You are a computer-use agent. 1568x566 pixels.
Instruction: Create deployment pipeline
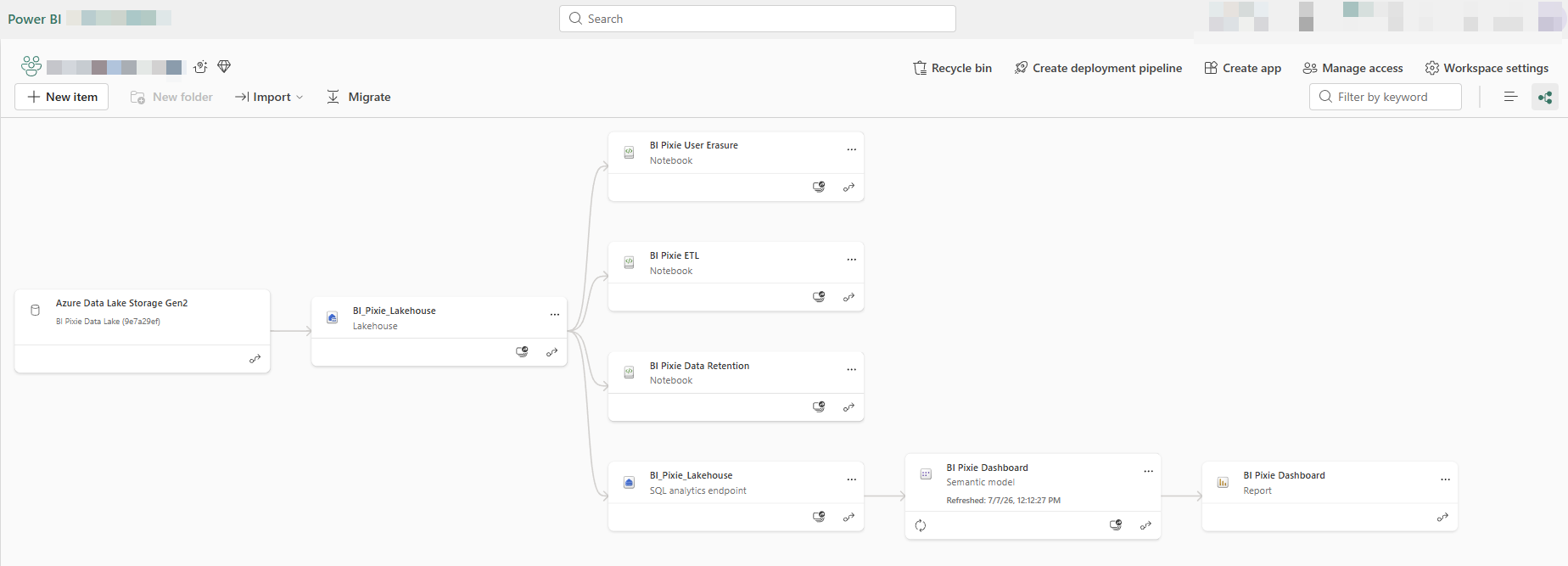[1098, 68]
